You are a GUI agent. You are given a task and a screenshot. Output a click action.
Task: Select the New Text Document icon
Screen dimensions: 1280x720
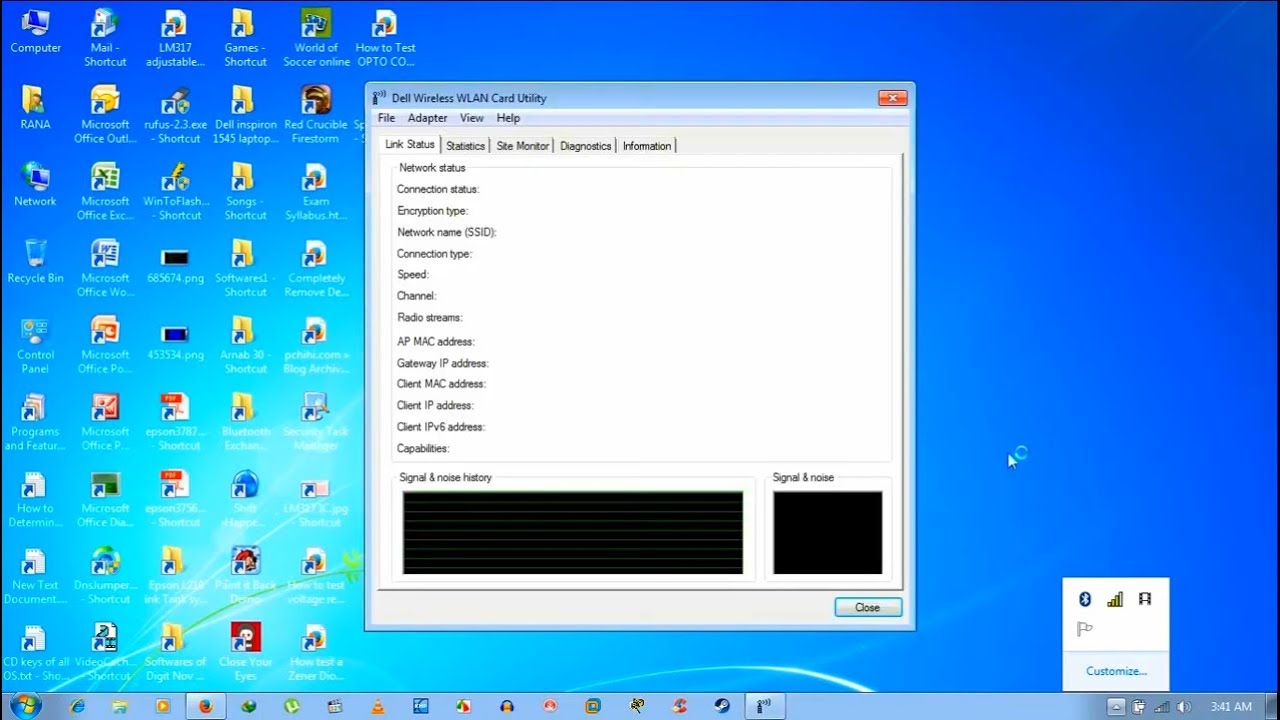click(x=35, y=576)
